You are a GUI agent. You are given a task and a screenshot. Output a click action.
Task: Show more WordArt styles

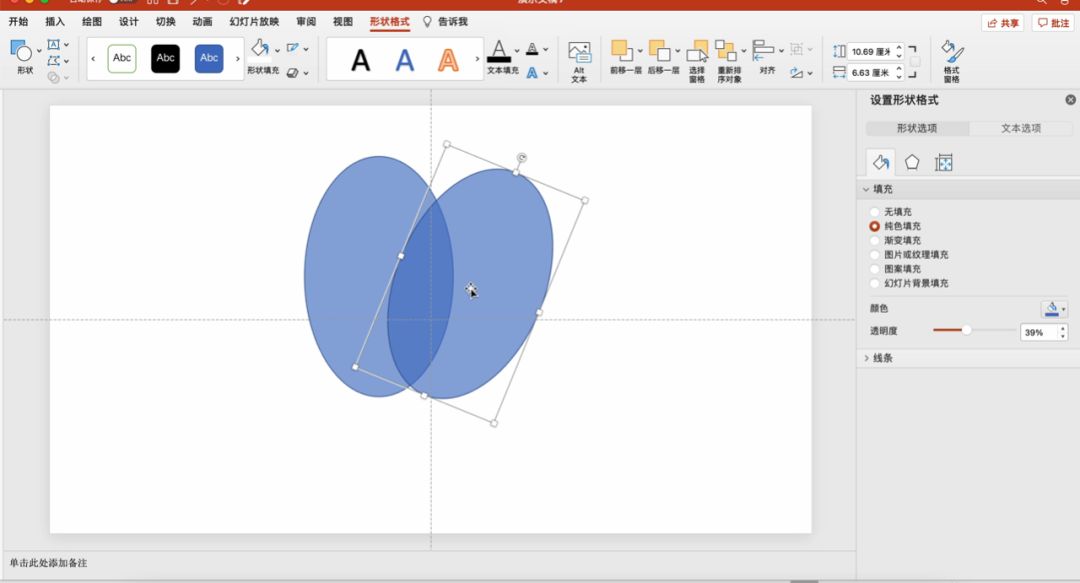(477, 59)
